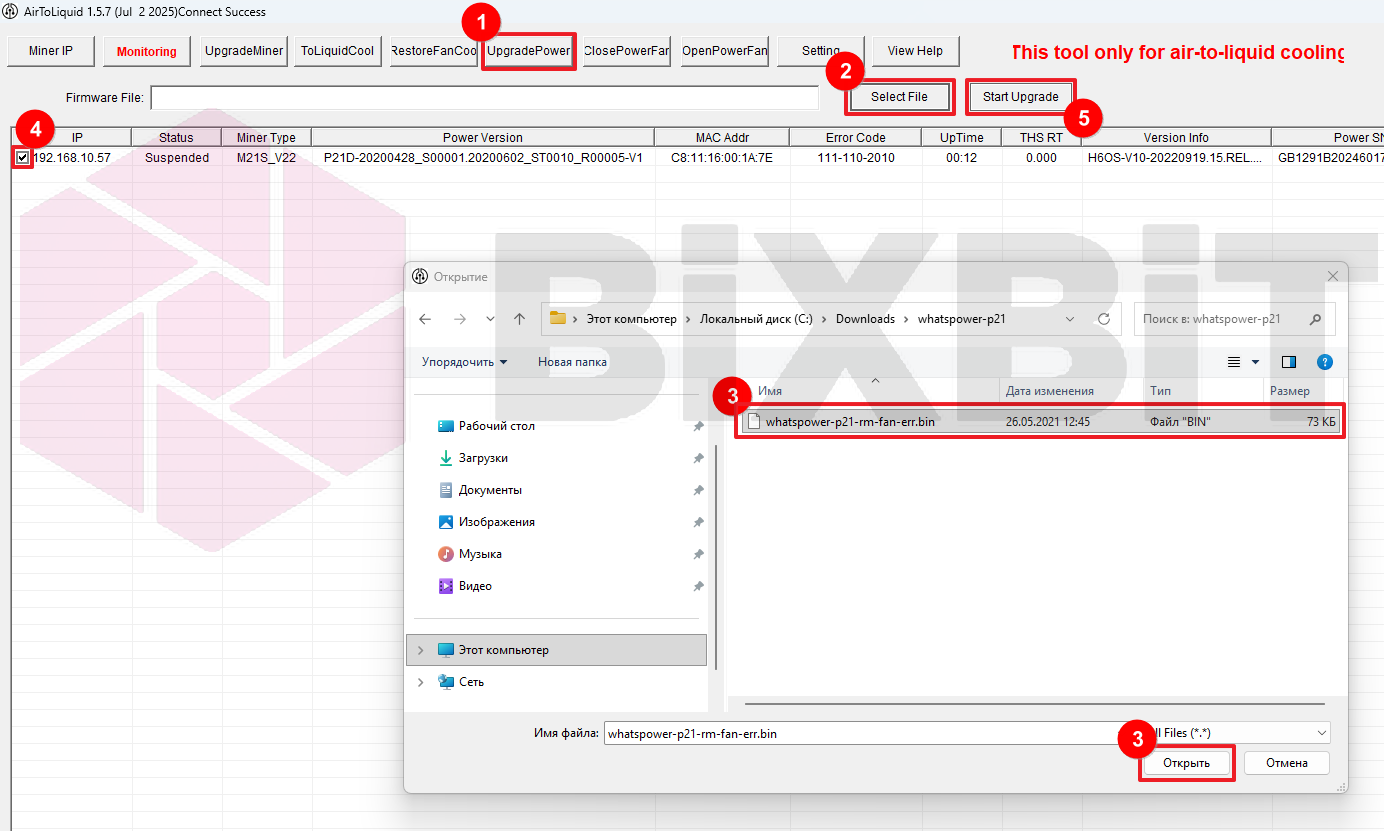
Task: Expand the Сеть tree node
Action: click(421, 682)
